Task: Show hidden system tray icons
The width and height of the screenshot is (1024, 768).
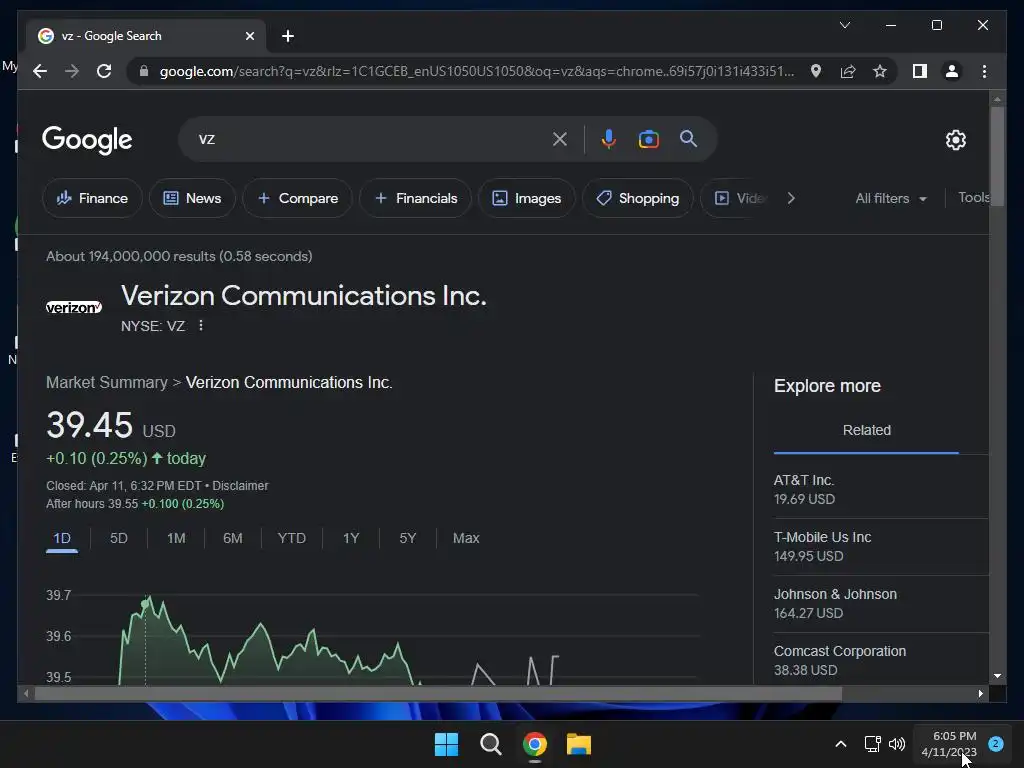Action: [x=841, y=744]
